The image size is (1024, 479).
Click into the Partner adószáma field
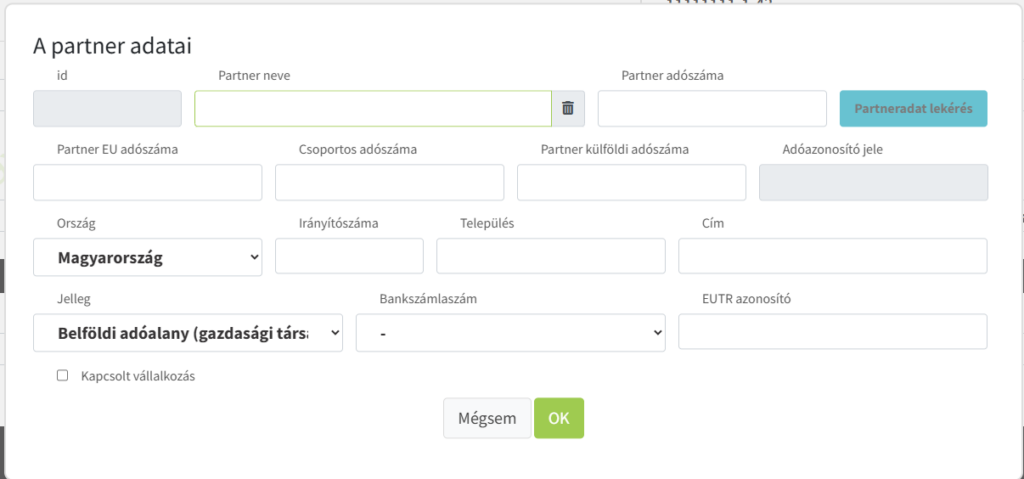(712, 109)
